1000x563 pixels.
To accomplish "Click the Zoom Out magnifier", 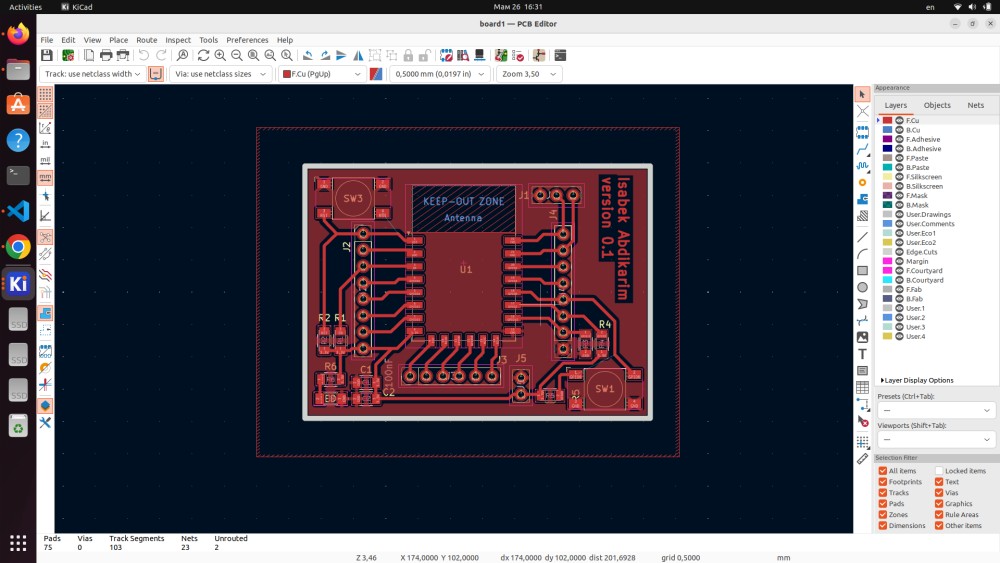I will (237, 55).
